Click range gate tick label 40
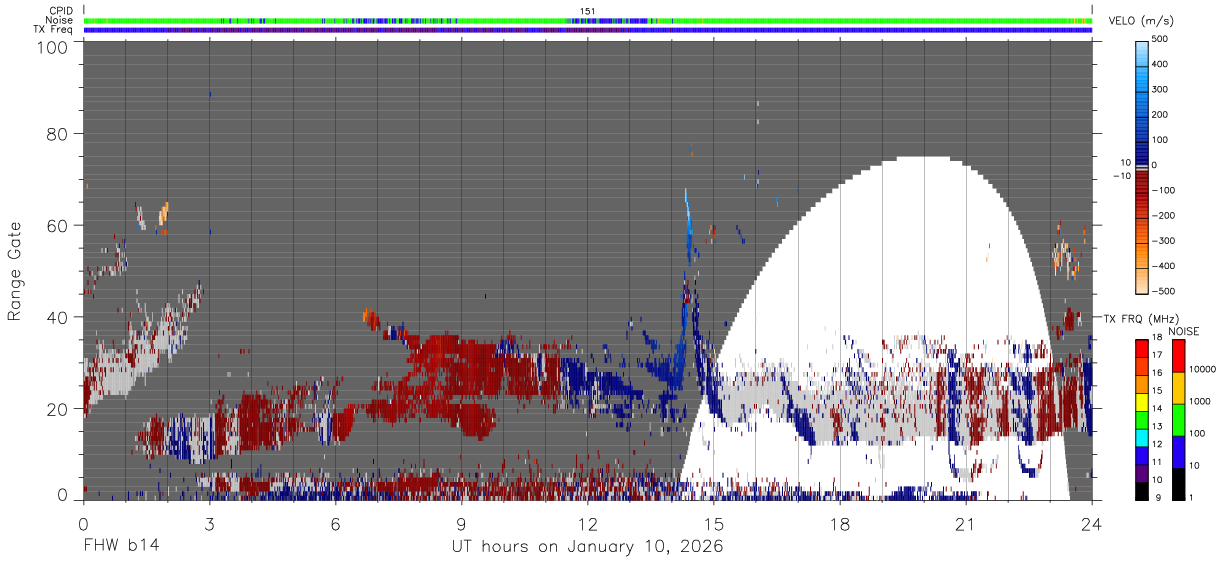This screenshot has height=567, width=1228. [59, 317]
